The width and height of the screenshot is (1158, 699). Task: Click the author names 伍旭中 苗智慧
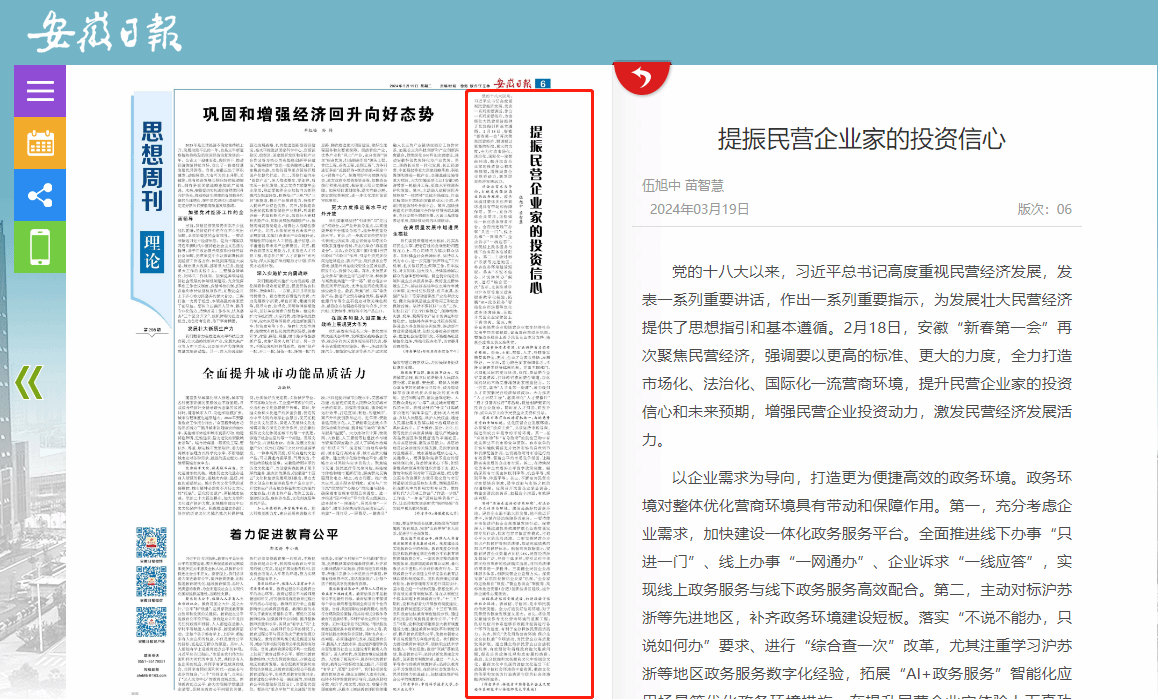click(x=683, y=185)
